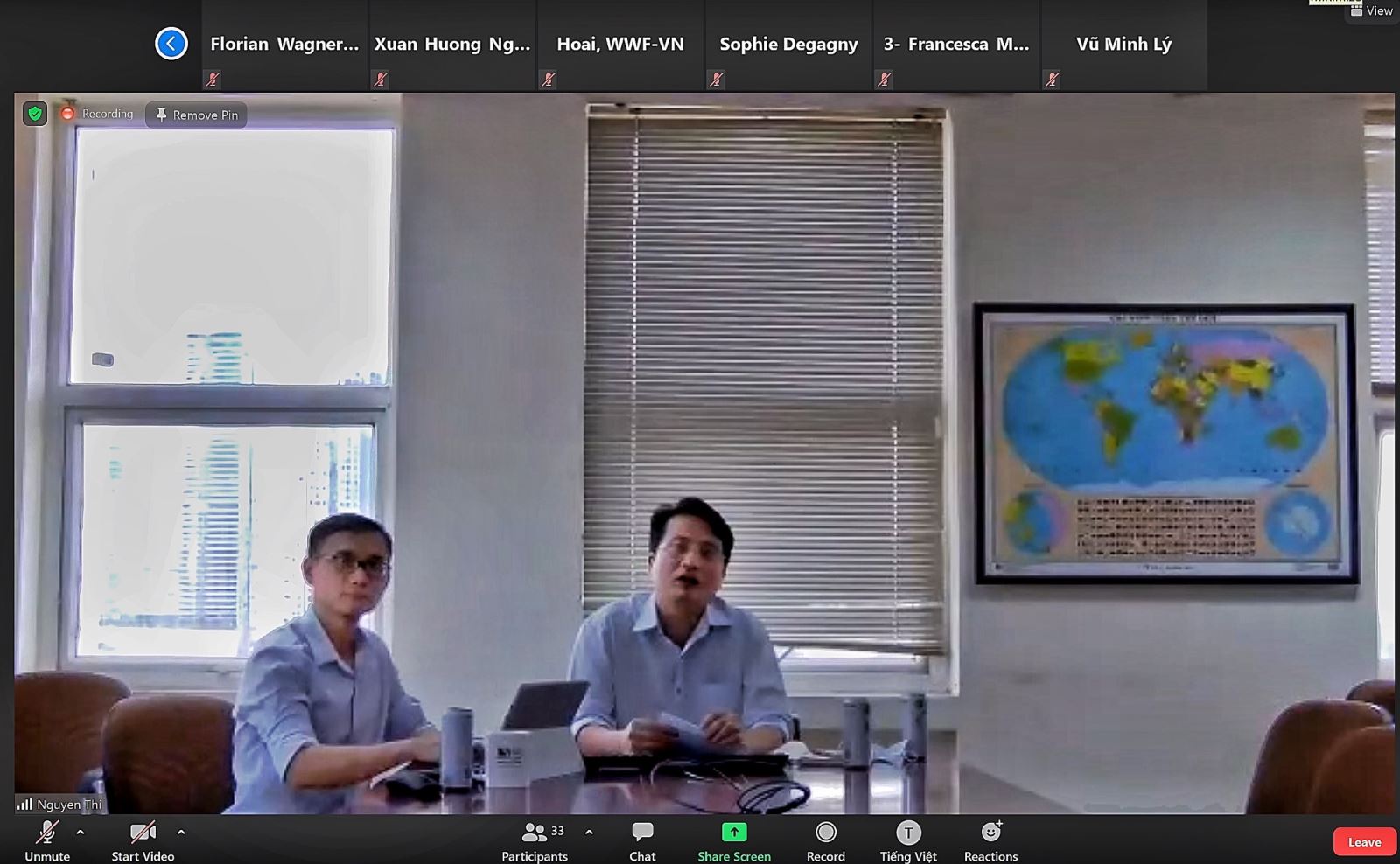
Task: Go to previous participants page arrow
Action: click(171, 43)
